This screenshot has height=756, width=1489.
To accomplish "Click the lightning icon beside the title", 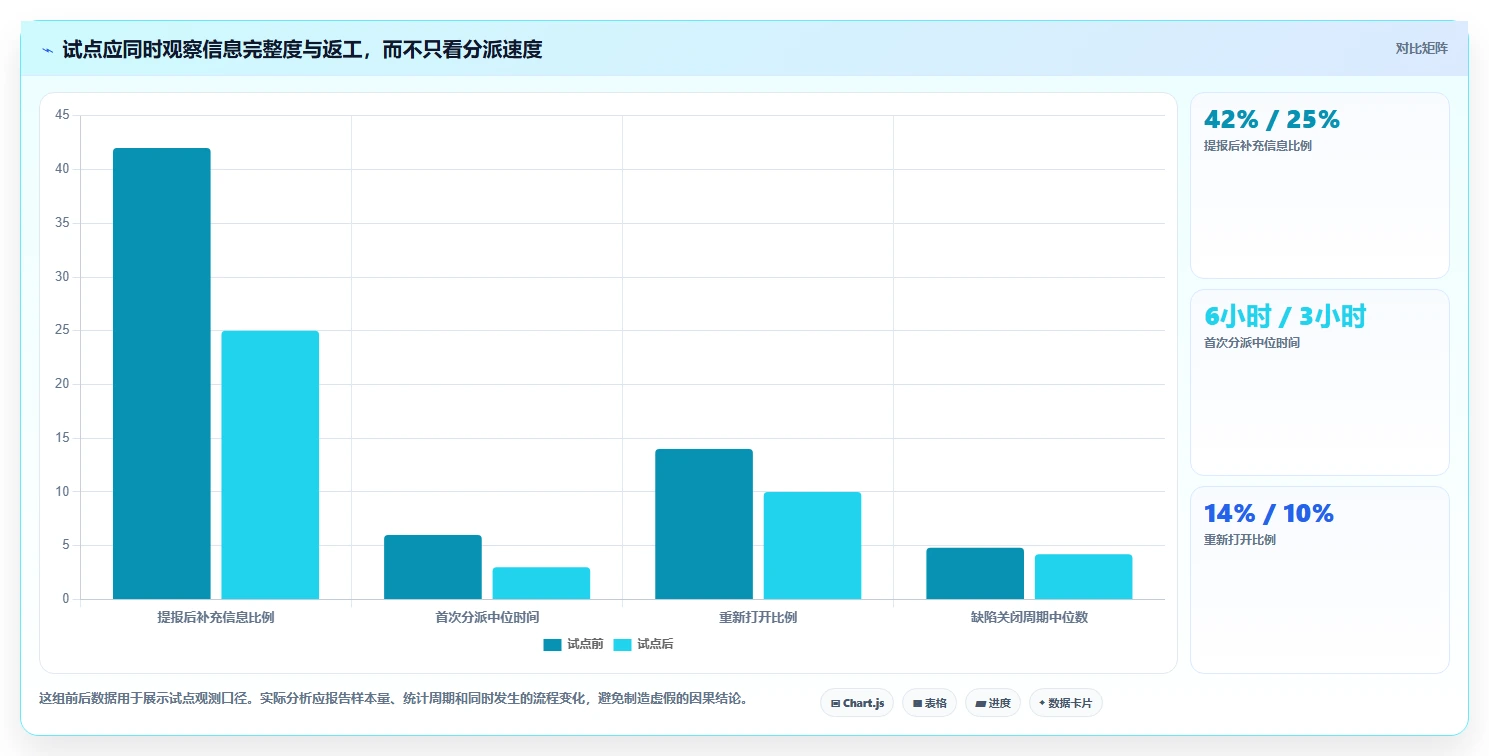I will coord(47,50).
